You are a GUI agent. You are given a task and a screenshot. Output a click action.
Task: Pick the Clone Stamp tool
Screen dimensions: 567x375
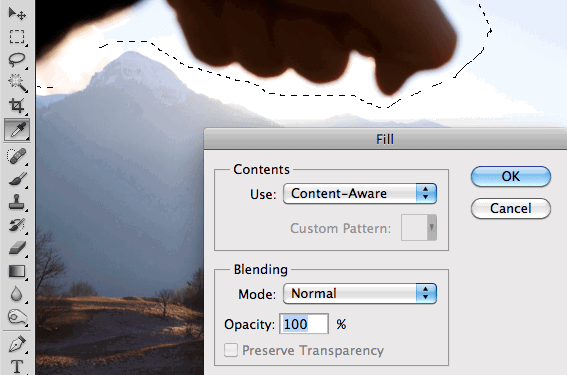[17, 202]
